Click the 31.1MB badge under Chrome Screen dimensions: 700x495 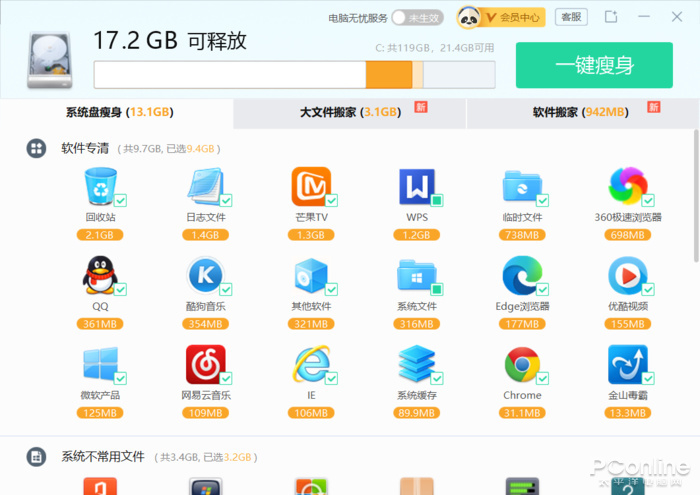coord(522,413)
